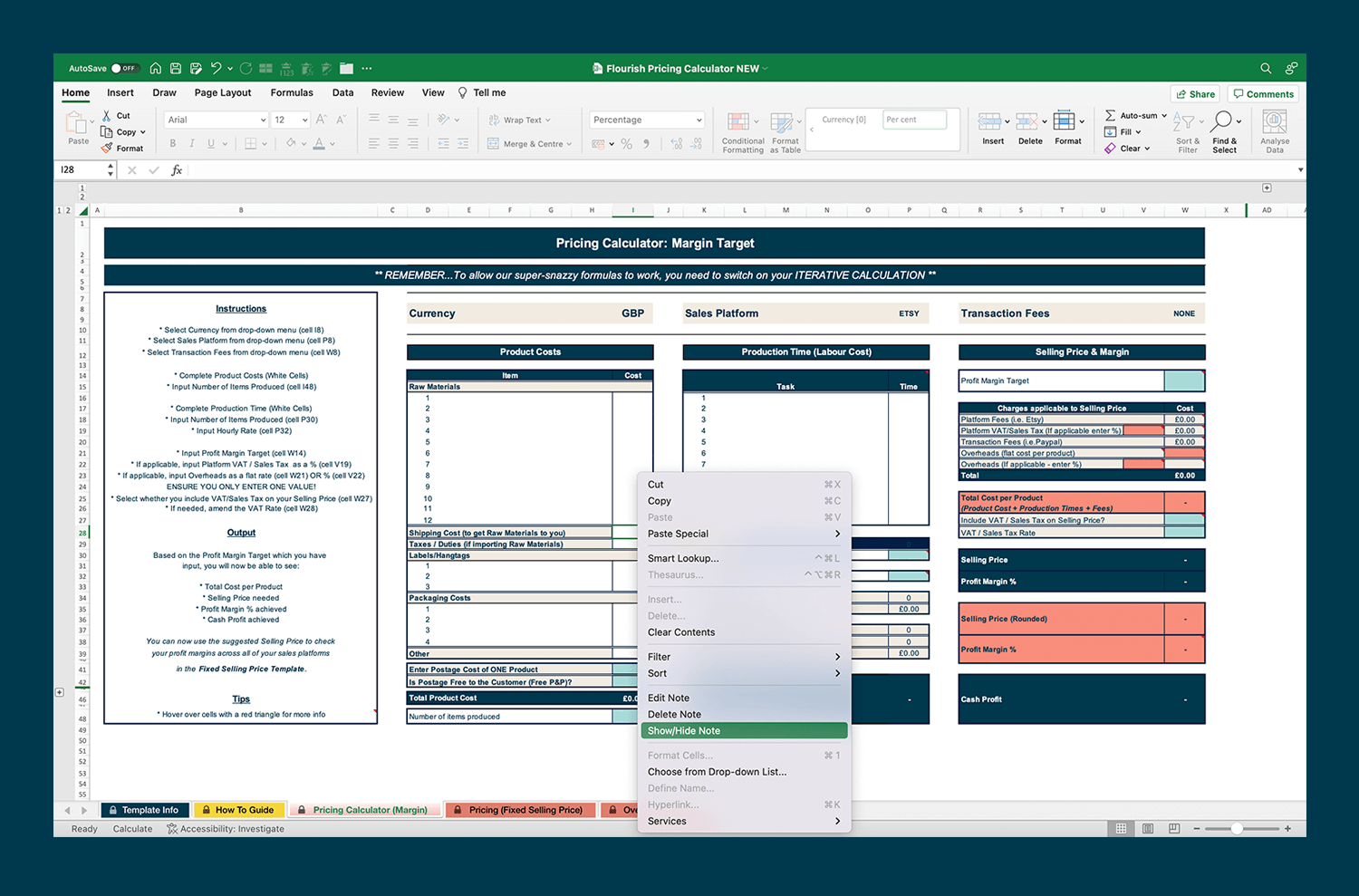
Task: Open Conditional Formatting options
Action: tap(742, 130)
